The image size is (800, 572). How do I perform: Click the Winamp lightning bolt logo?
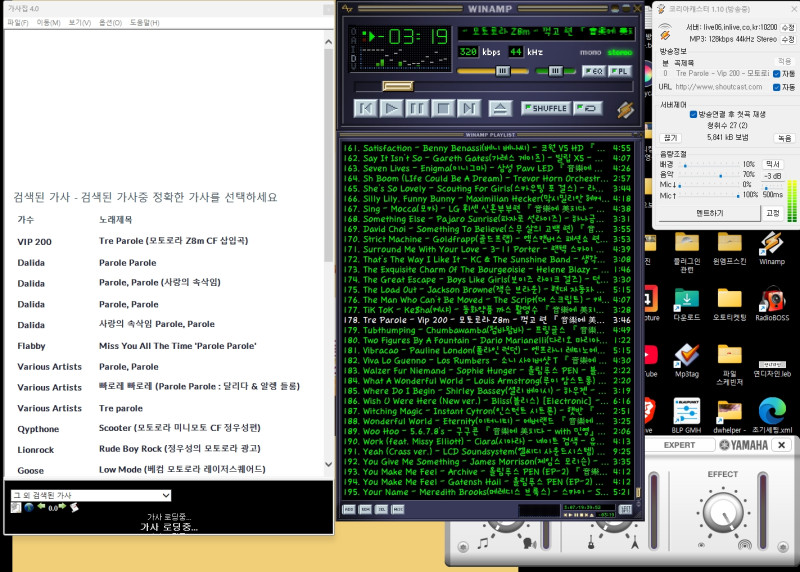(625, 108)
